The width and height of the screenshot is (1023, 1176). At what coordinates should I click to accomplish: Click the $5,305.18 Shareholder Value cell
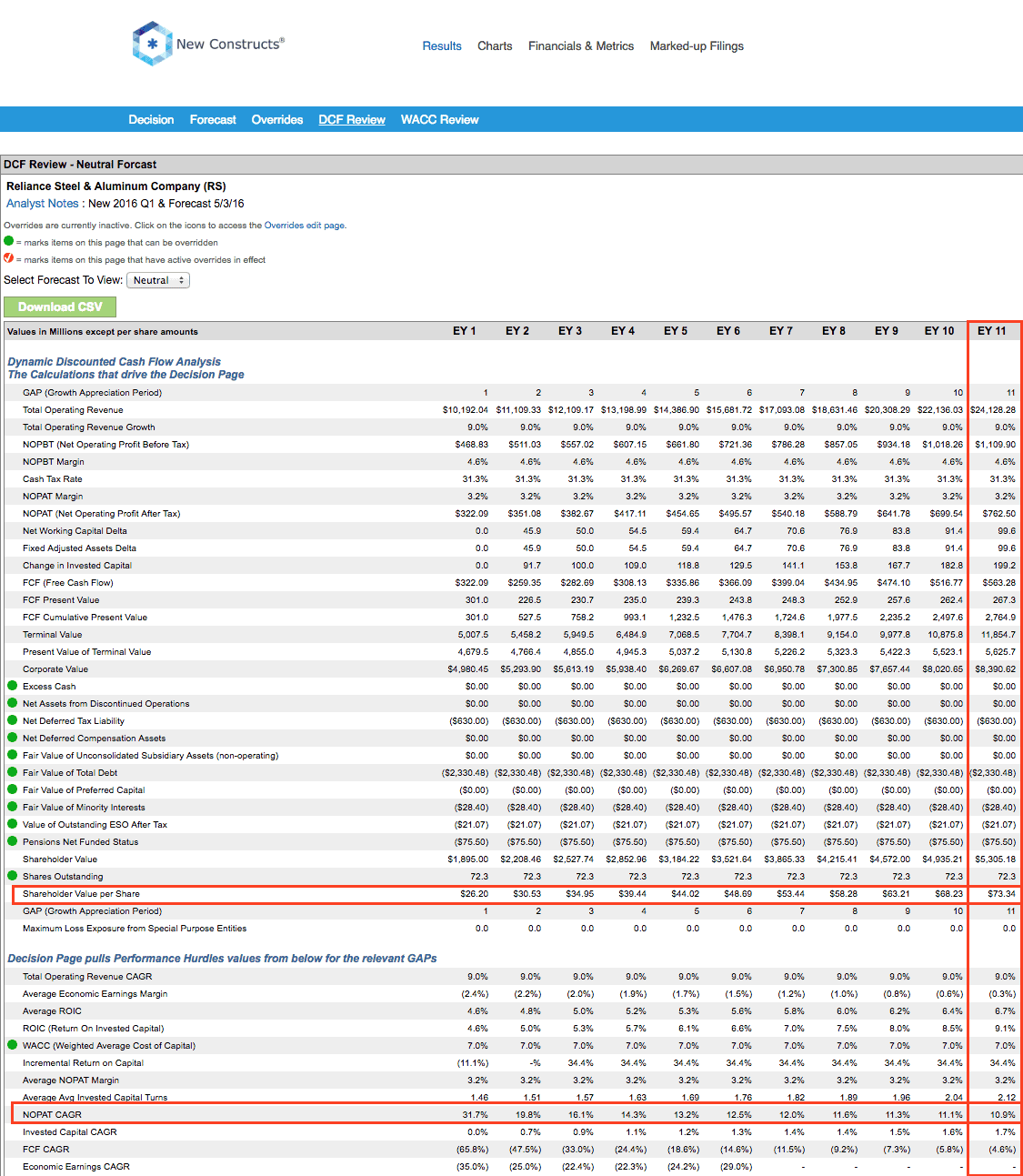tap(996, 859)
